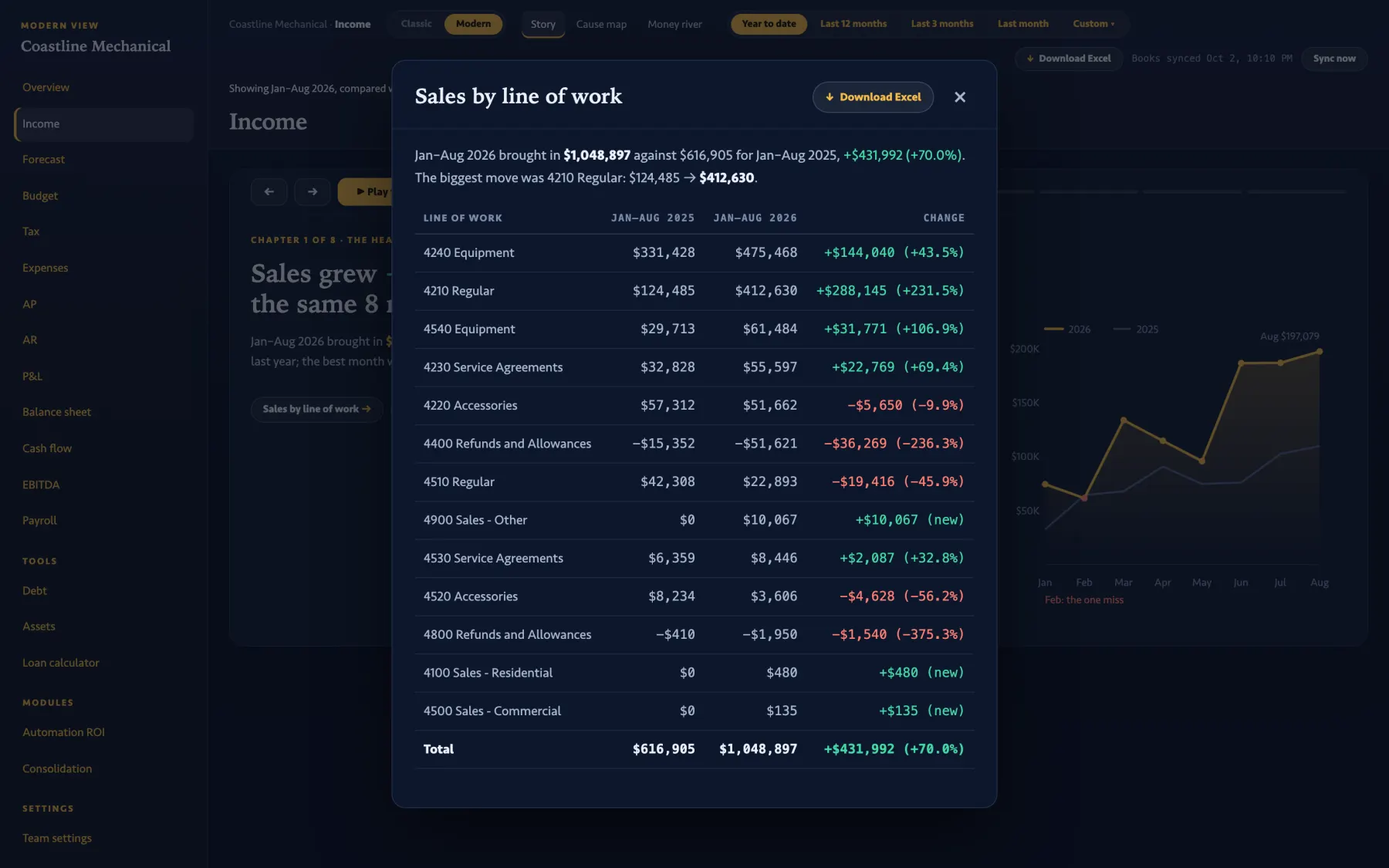Open the Custom period dropdown

[1093, 24]
